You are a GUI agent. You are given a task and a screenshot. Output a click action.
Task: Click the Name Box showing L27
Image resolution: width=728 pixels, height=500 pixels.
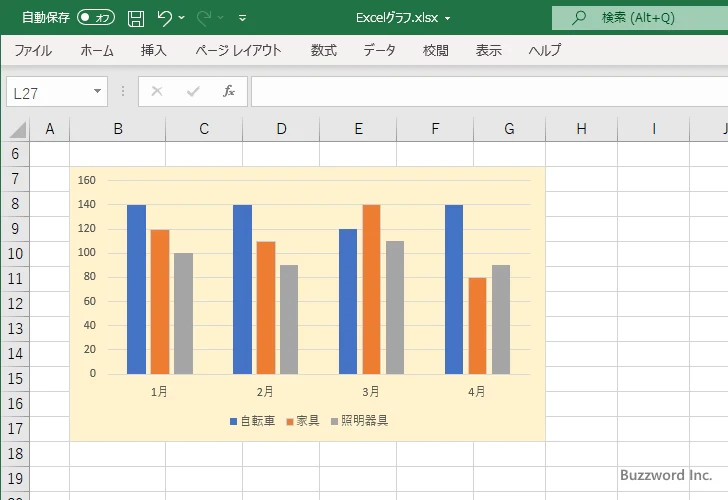pos(48,92)
